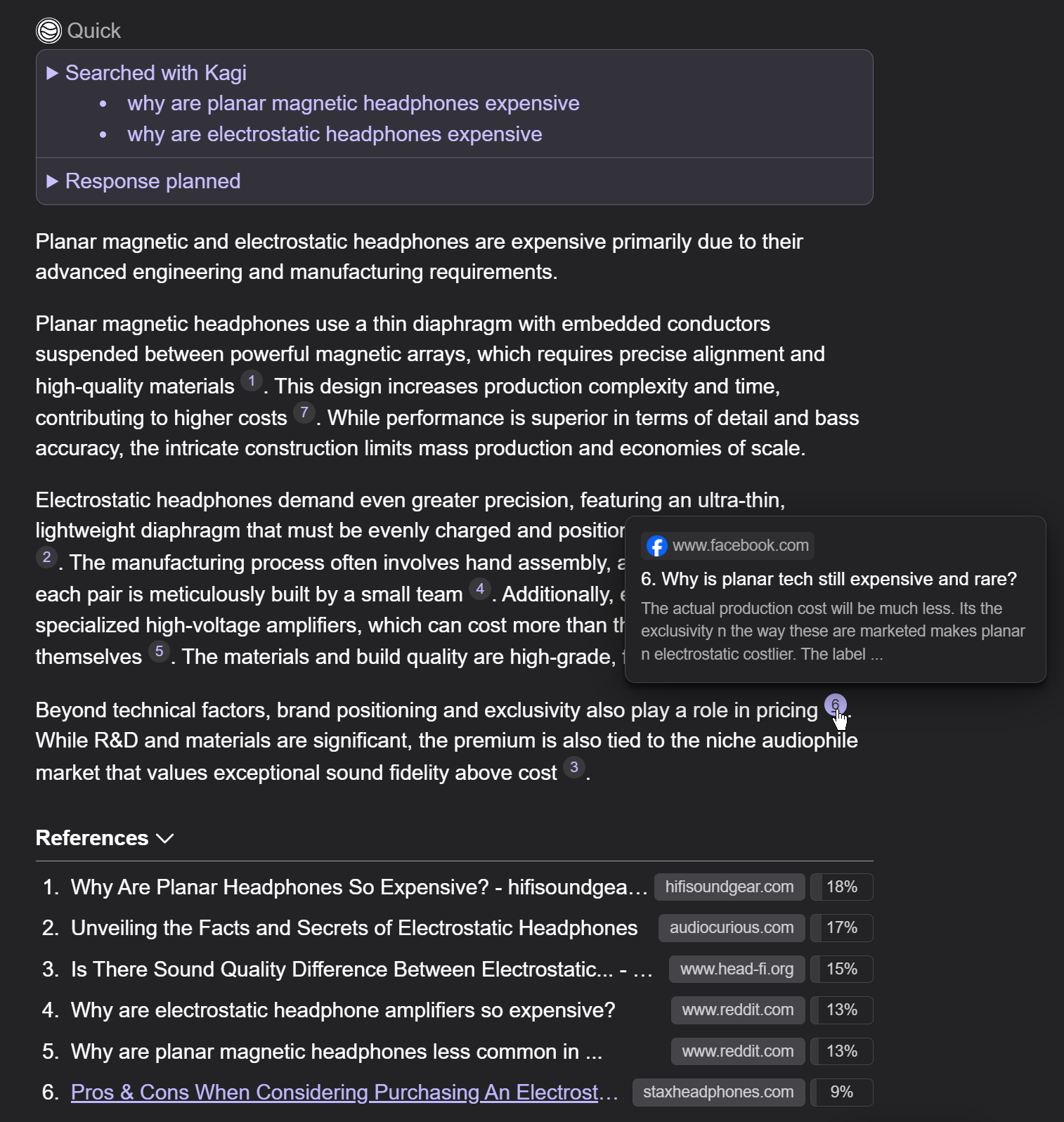Open the popup title about planar tech expensive
Viewport: 1064px width, 1122px height.
pyautogui.click(x=829, y=580)
